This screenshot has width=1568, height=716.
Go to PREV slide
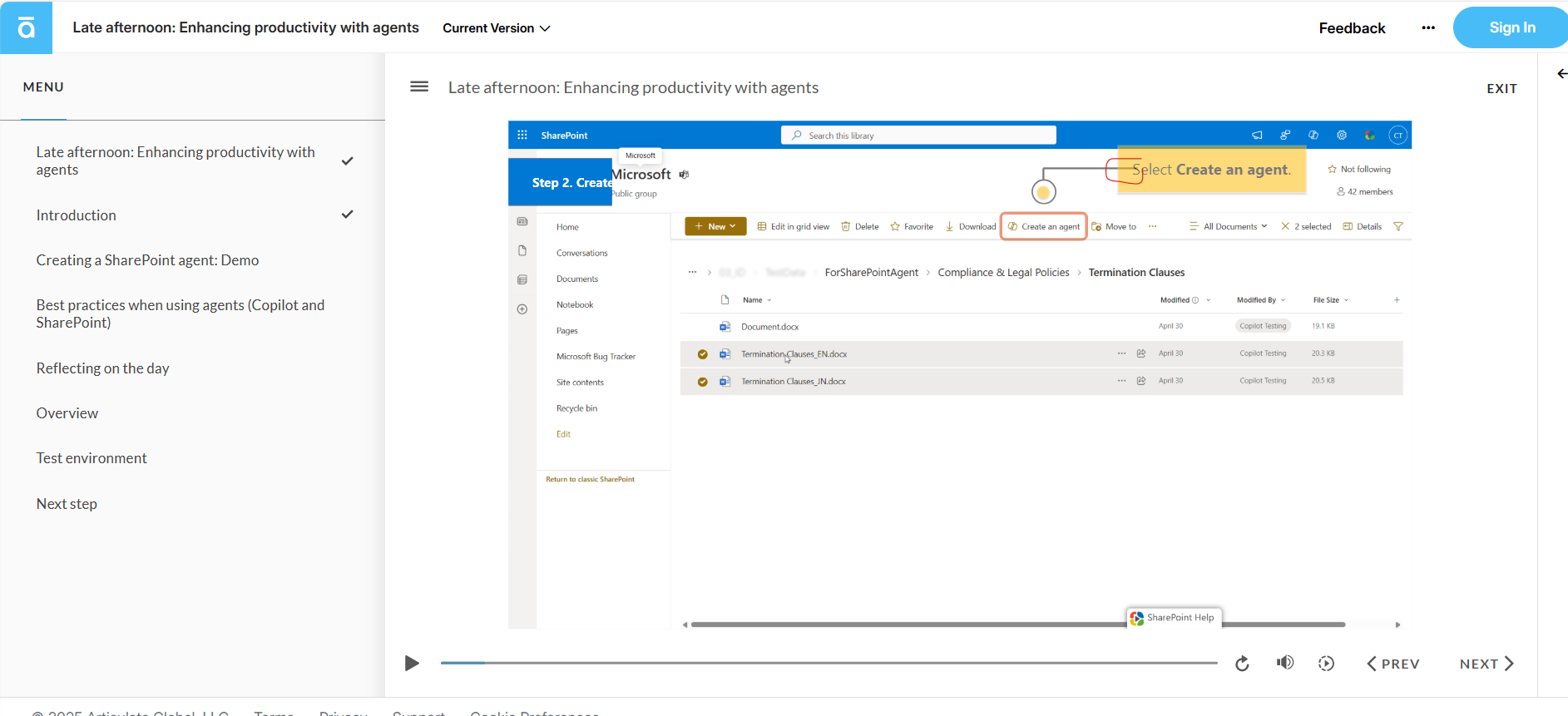pos(1393,664)
